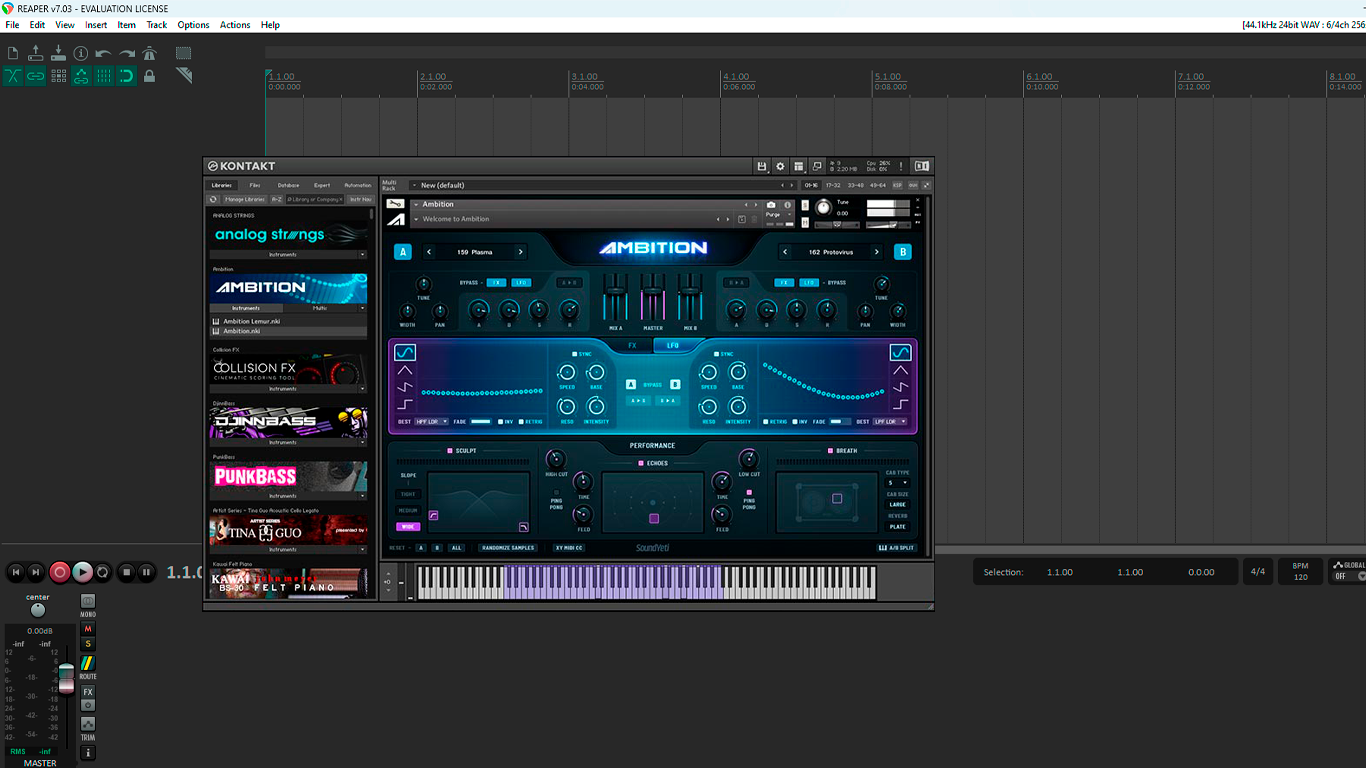Select square LFO waveform on layer B
This screenshot has height=768, width=1366.
[900, 404]
